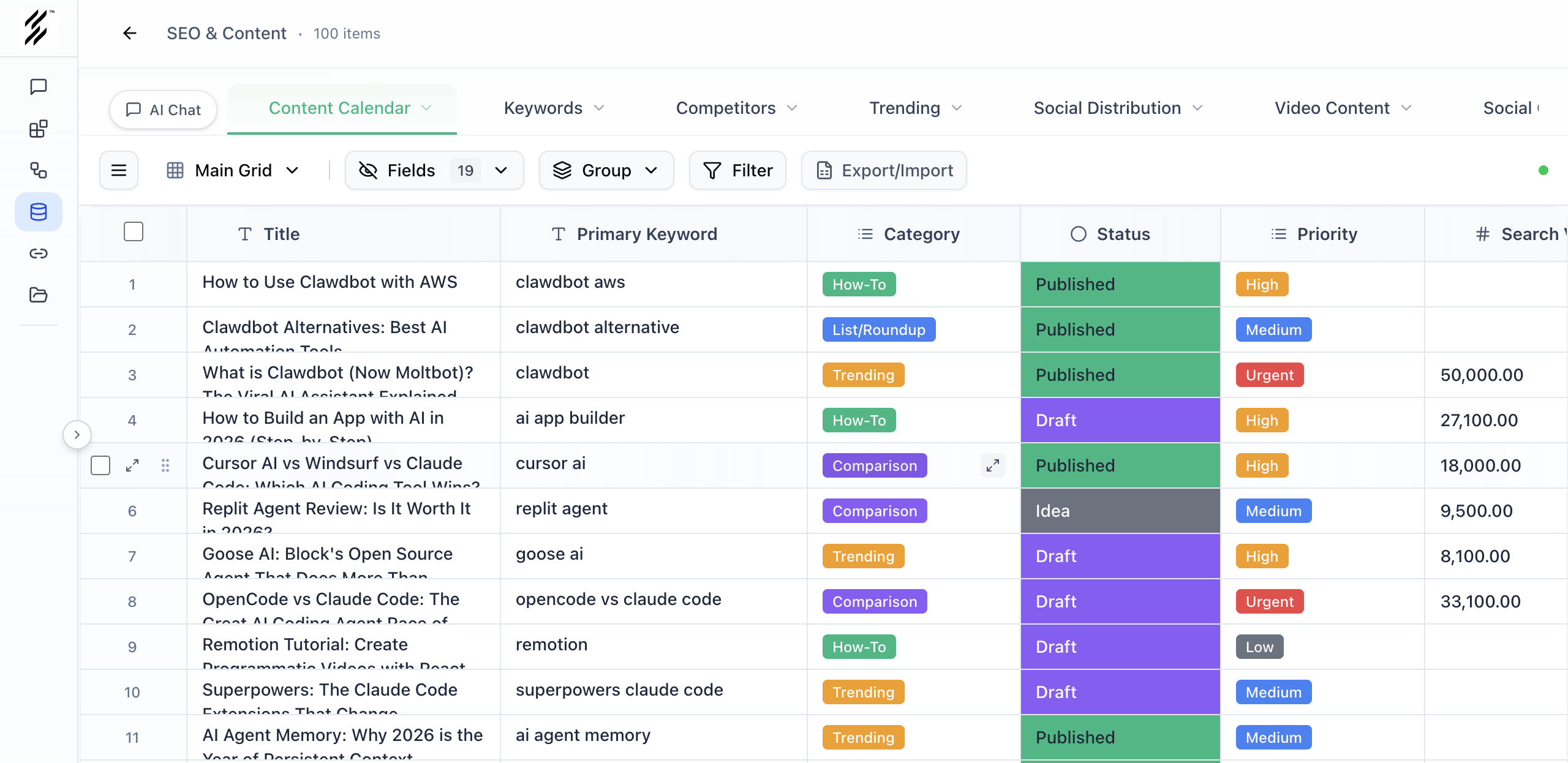Select the highlighted database icon in the sidebar
The width and height of the screenshot is (1568, 763).
39,212
